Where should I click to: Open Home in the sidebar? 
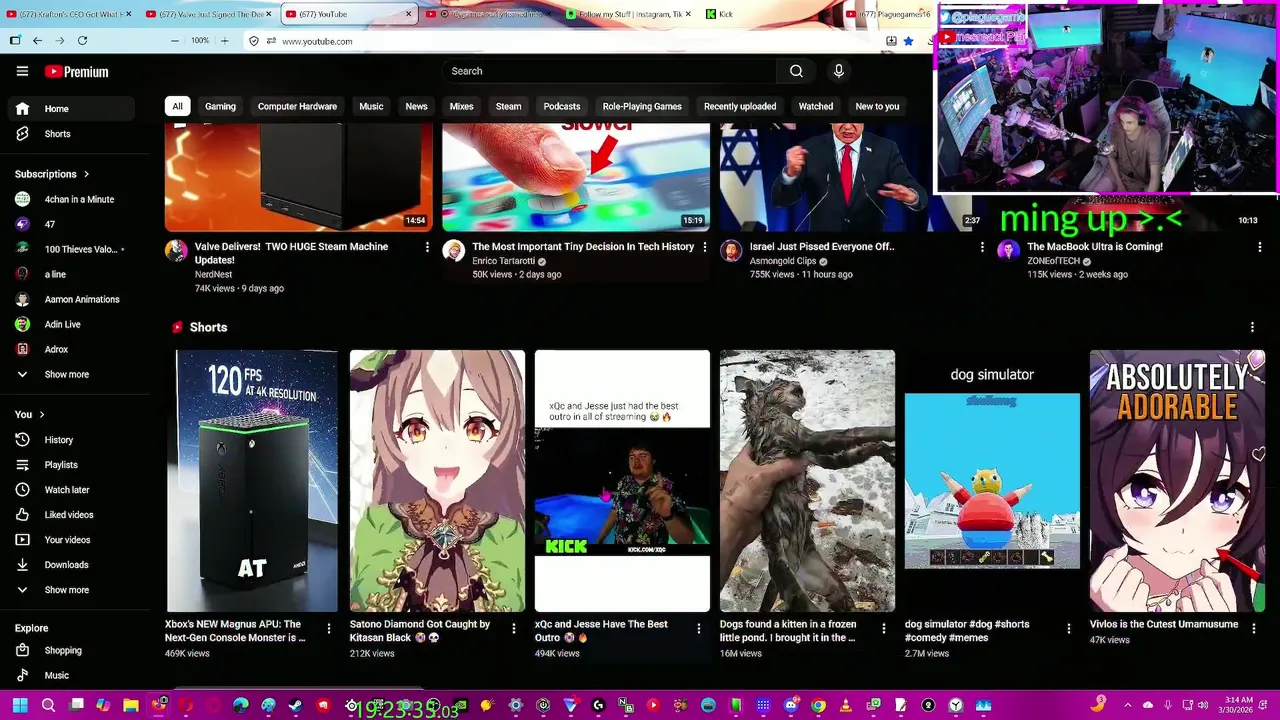click(70, 109)
